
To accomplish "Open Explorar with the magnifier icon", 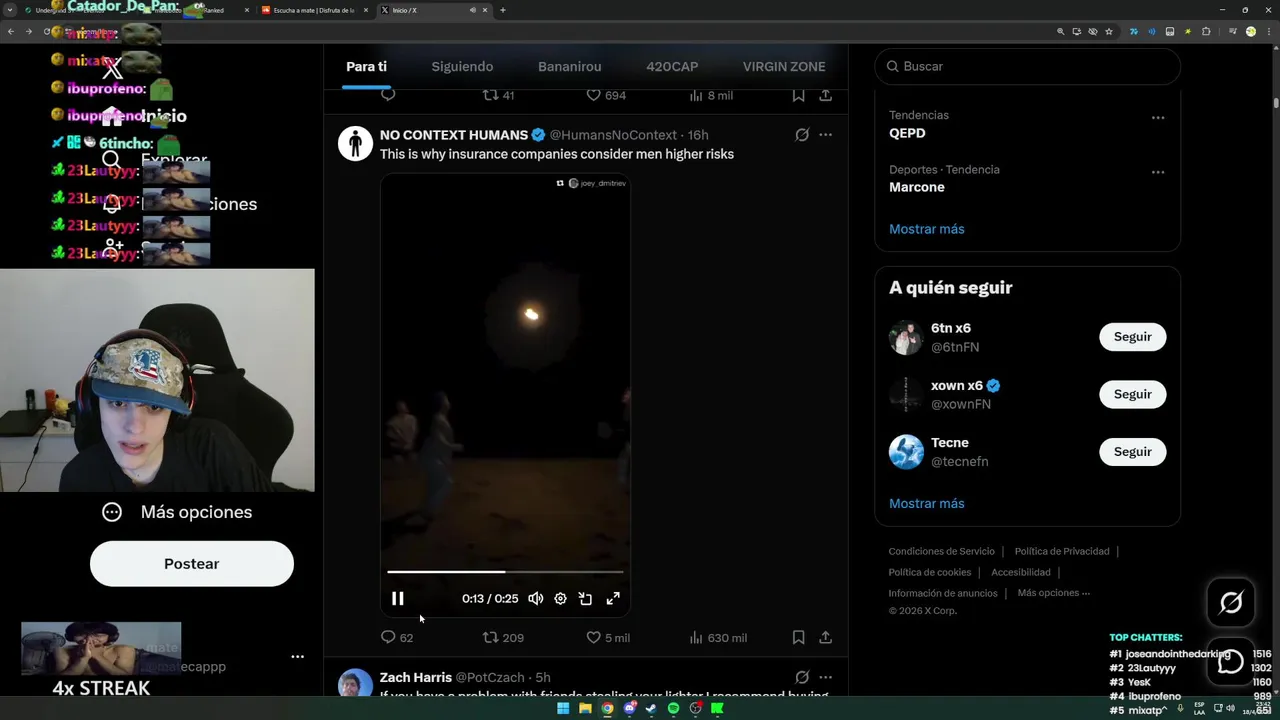I will pyautogui.click(x=112, y=160).
